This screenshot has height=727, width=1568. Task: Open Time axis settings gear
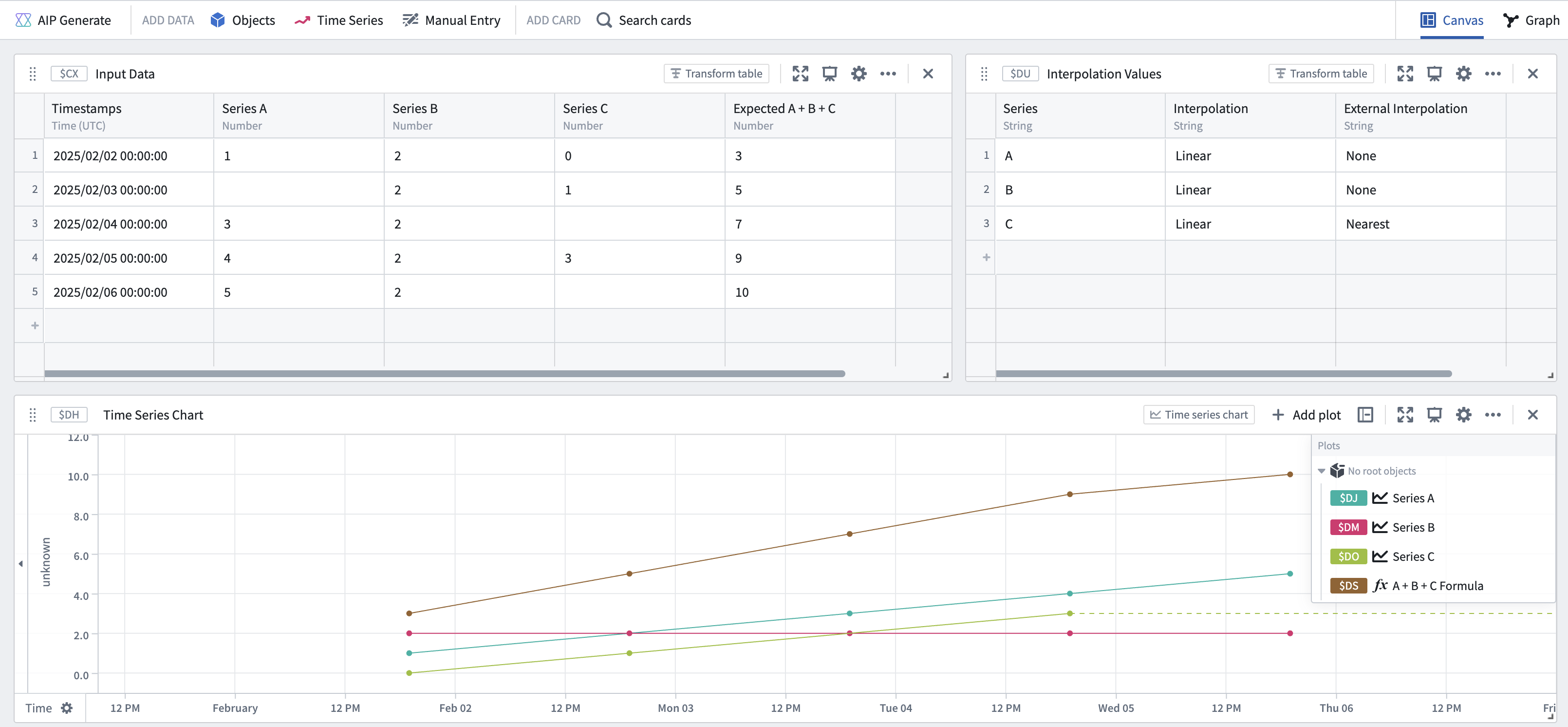coord(67,708)
